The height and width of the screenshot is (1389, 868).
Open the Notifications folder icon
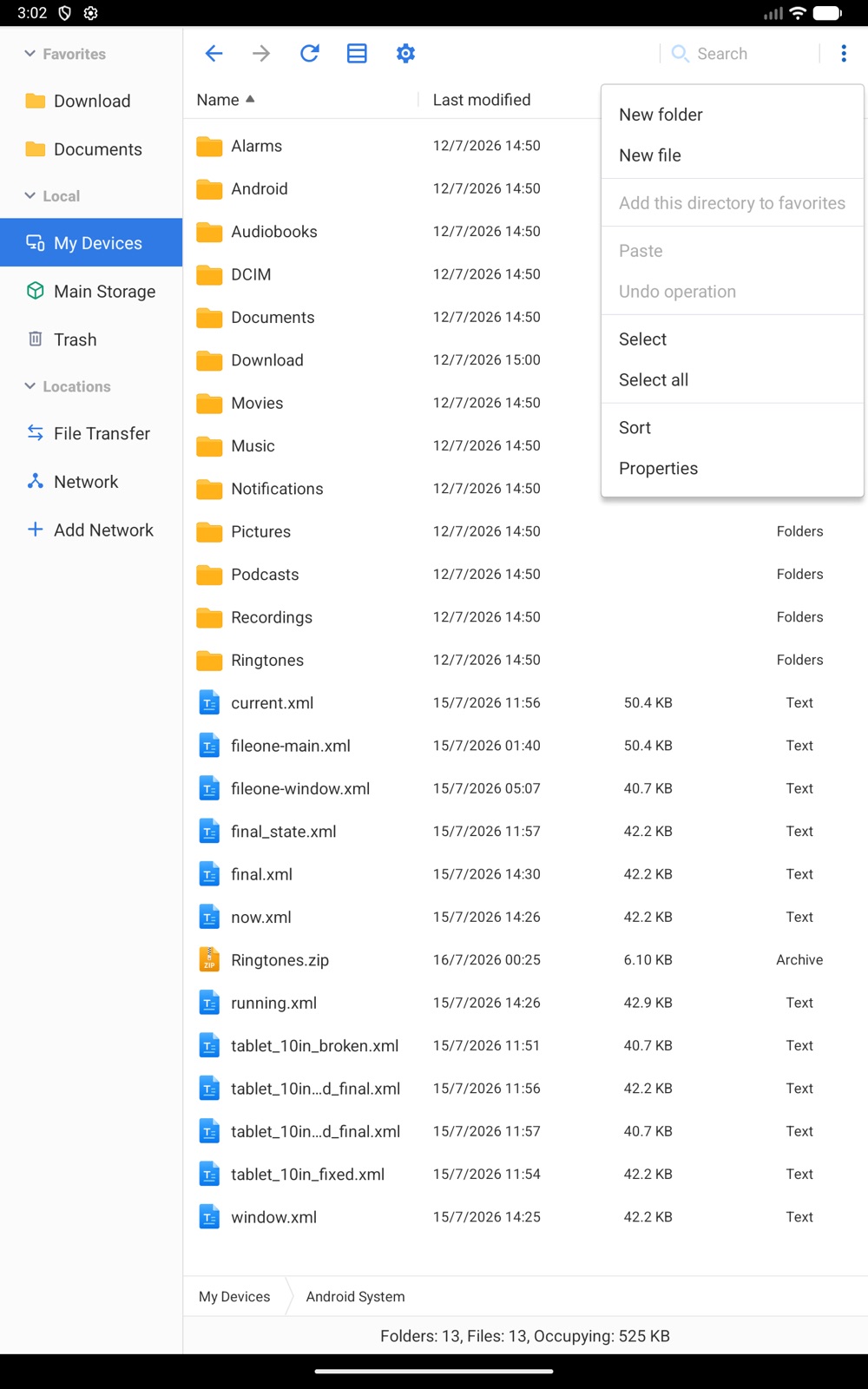pyautogui.click(x=209, y=489)
